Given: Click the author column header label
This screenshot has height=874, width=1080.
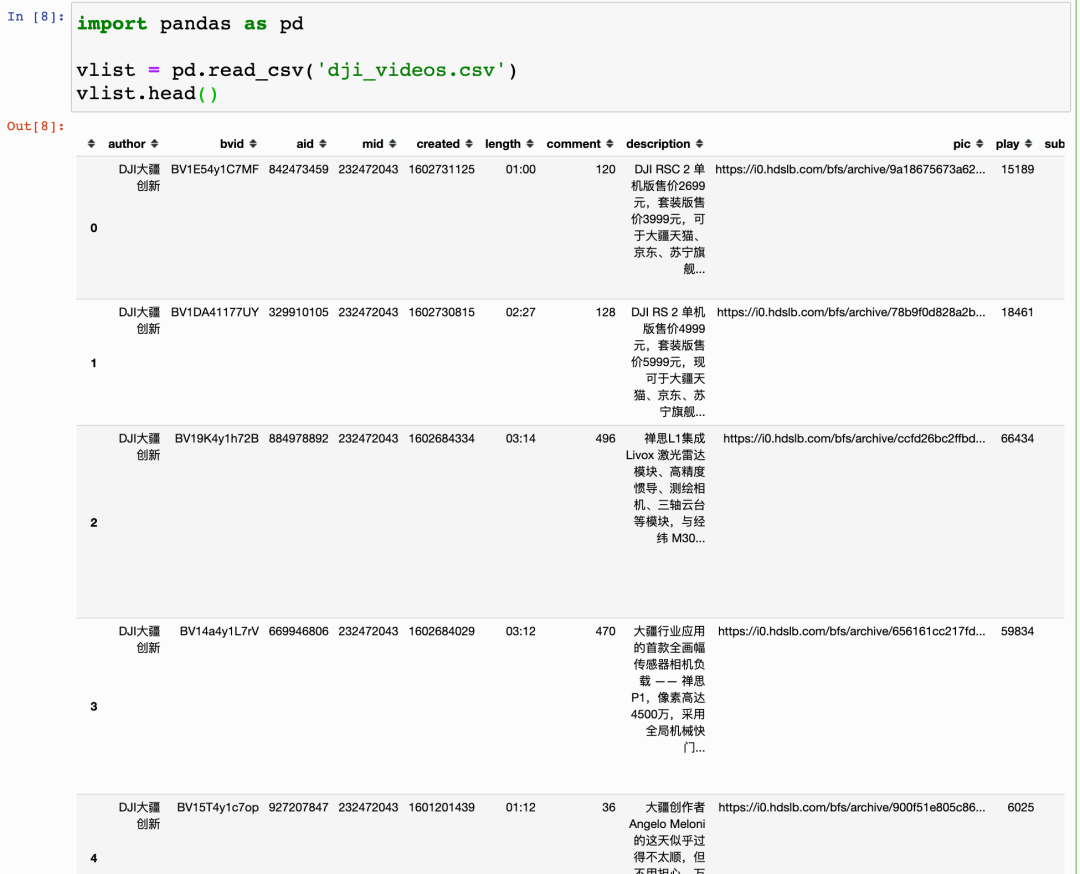Looking at the screenshot, I should coord(127,144).
